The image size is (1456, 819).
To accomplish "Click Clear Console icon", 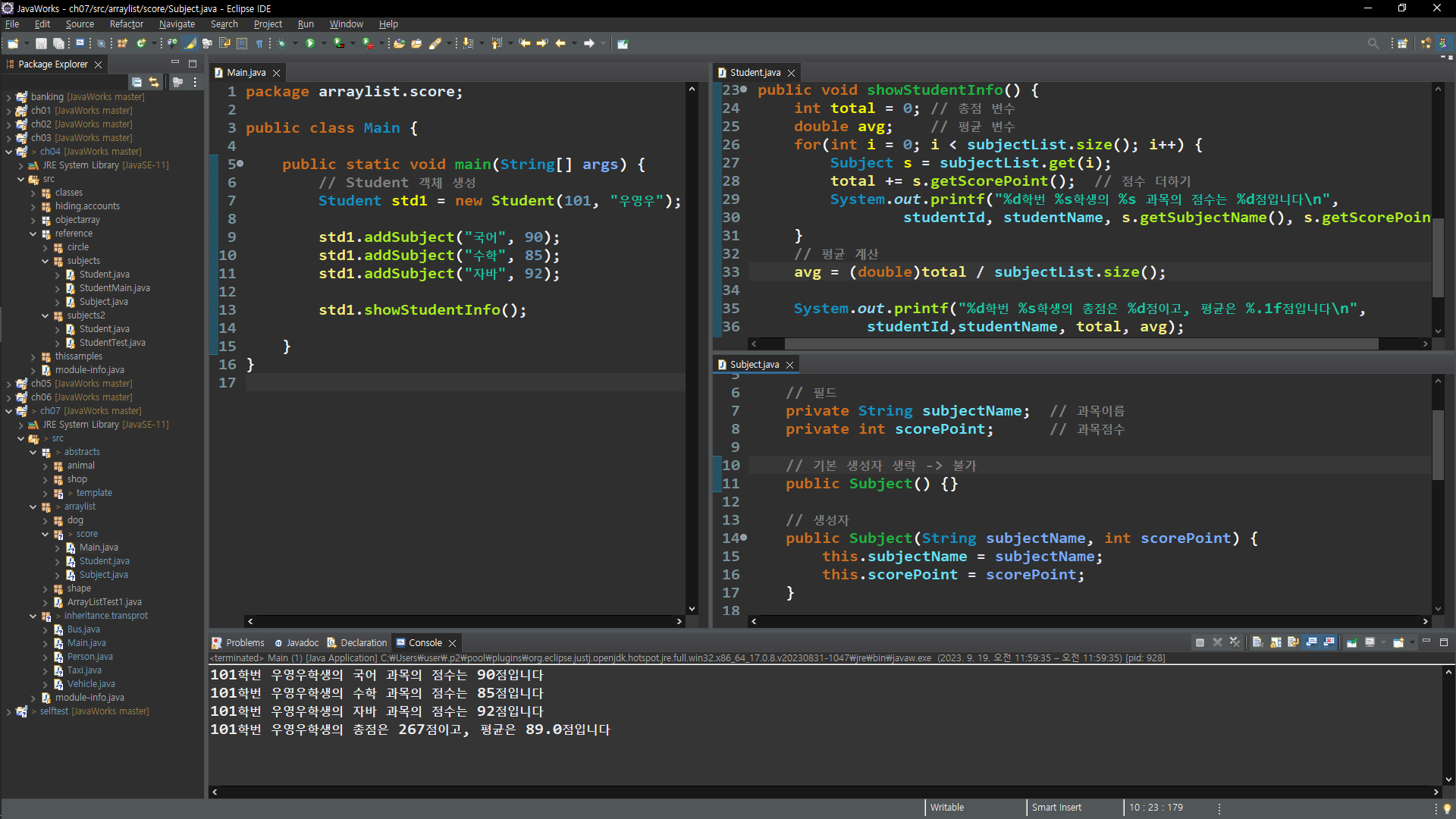I will tap(1257, 642).
